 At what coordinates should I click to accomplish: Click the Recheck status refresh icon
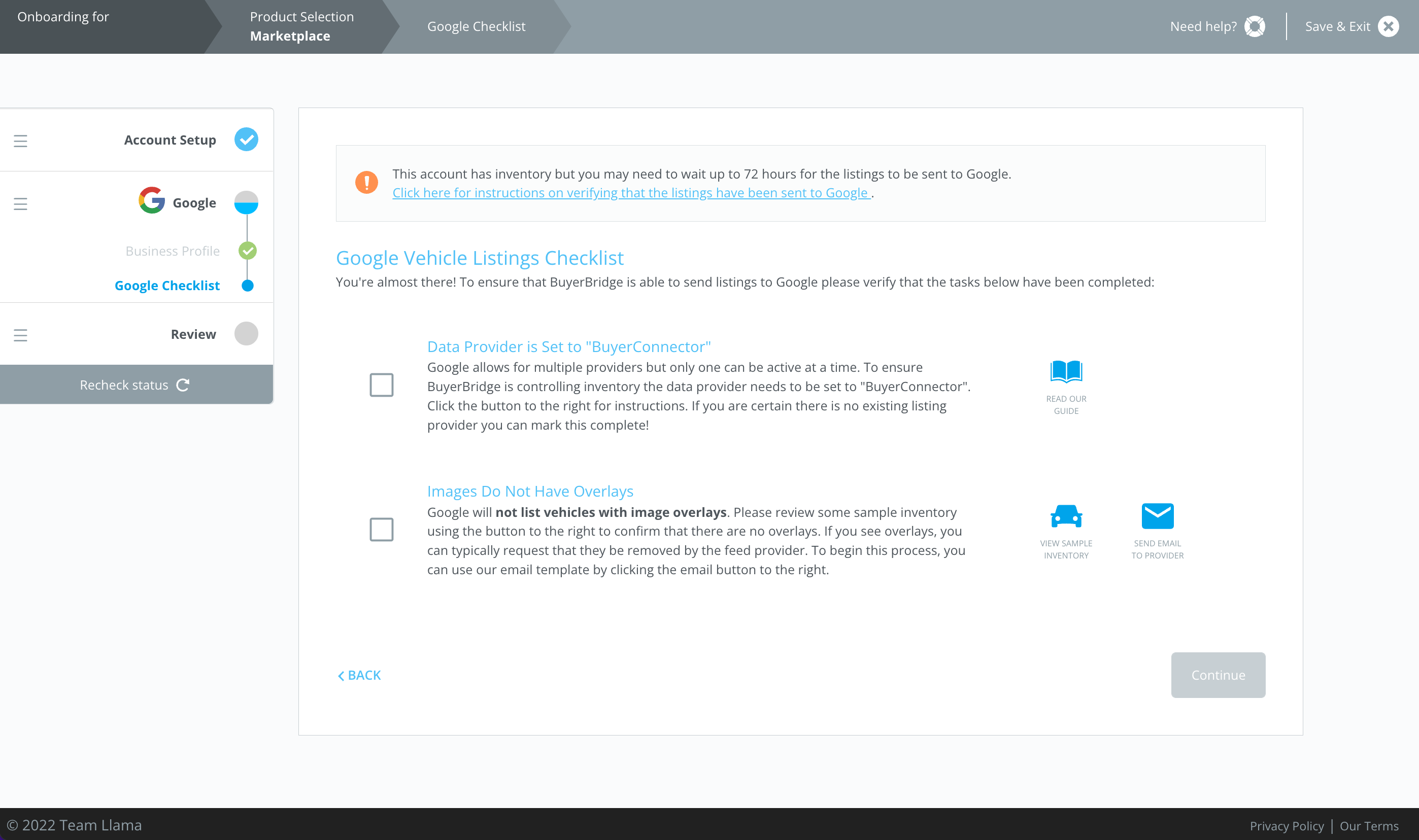coord(183,385)
